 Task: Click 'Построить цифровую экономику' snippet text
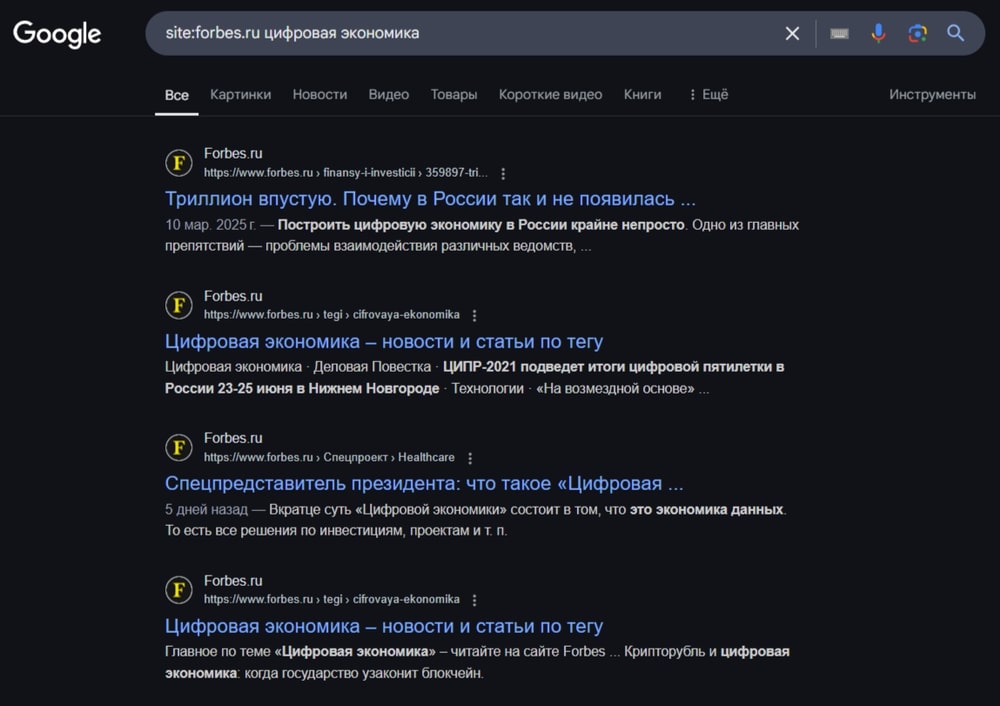pos(481,225)
